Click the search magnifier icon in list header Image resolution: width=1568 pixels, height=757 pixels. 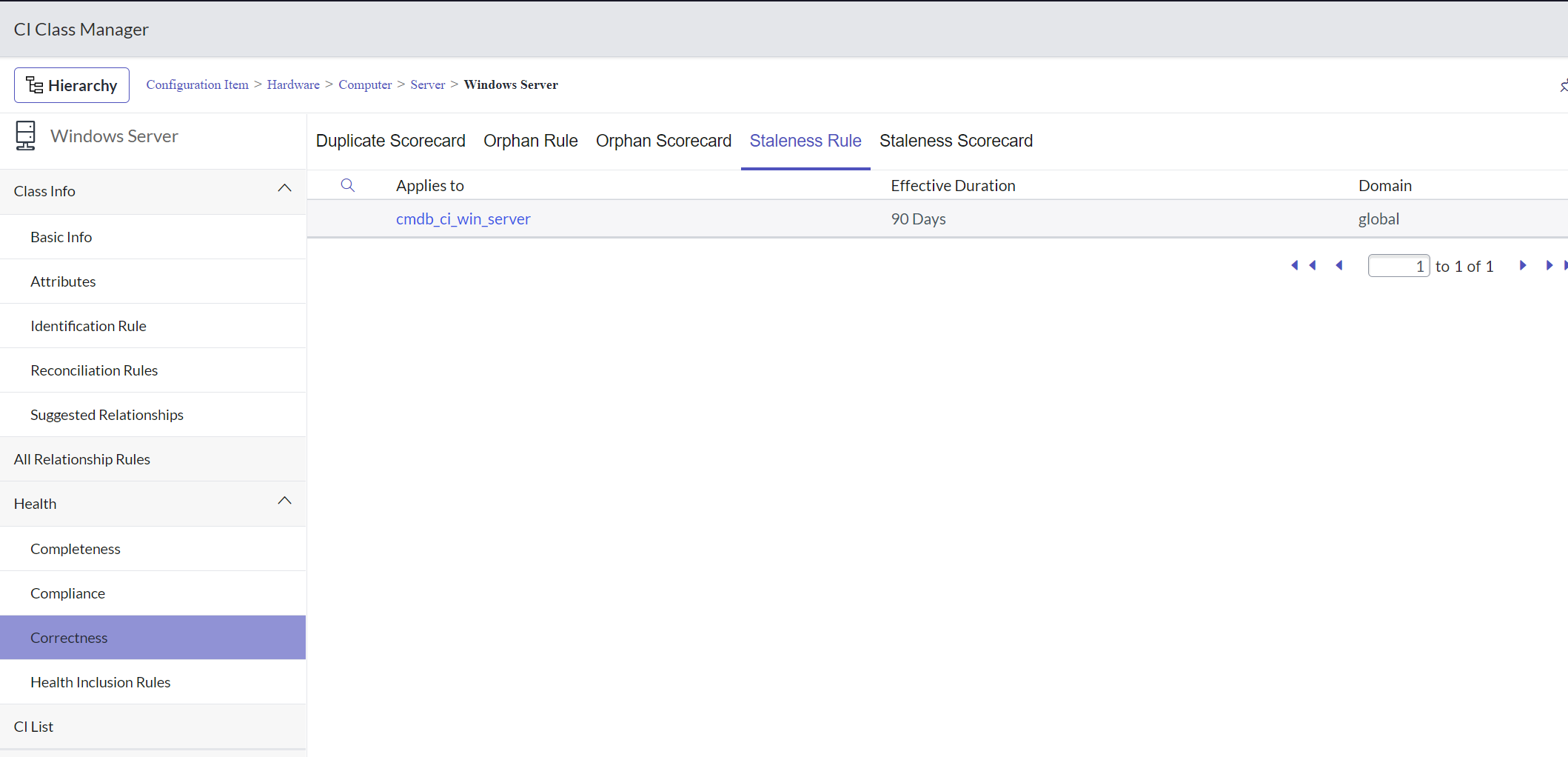click(x=347, y=185)
